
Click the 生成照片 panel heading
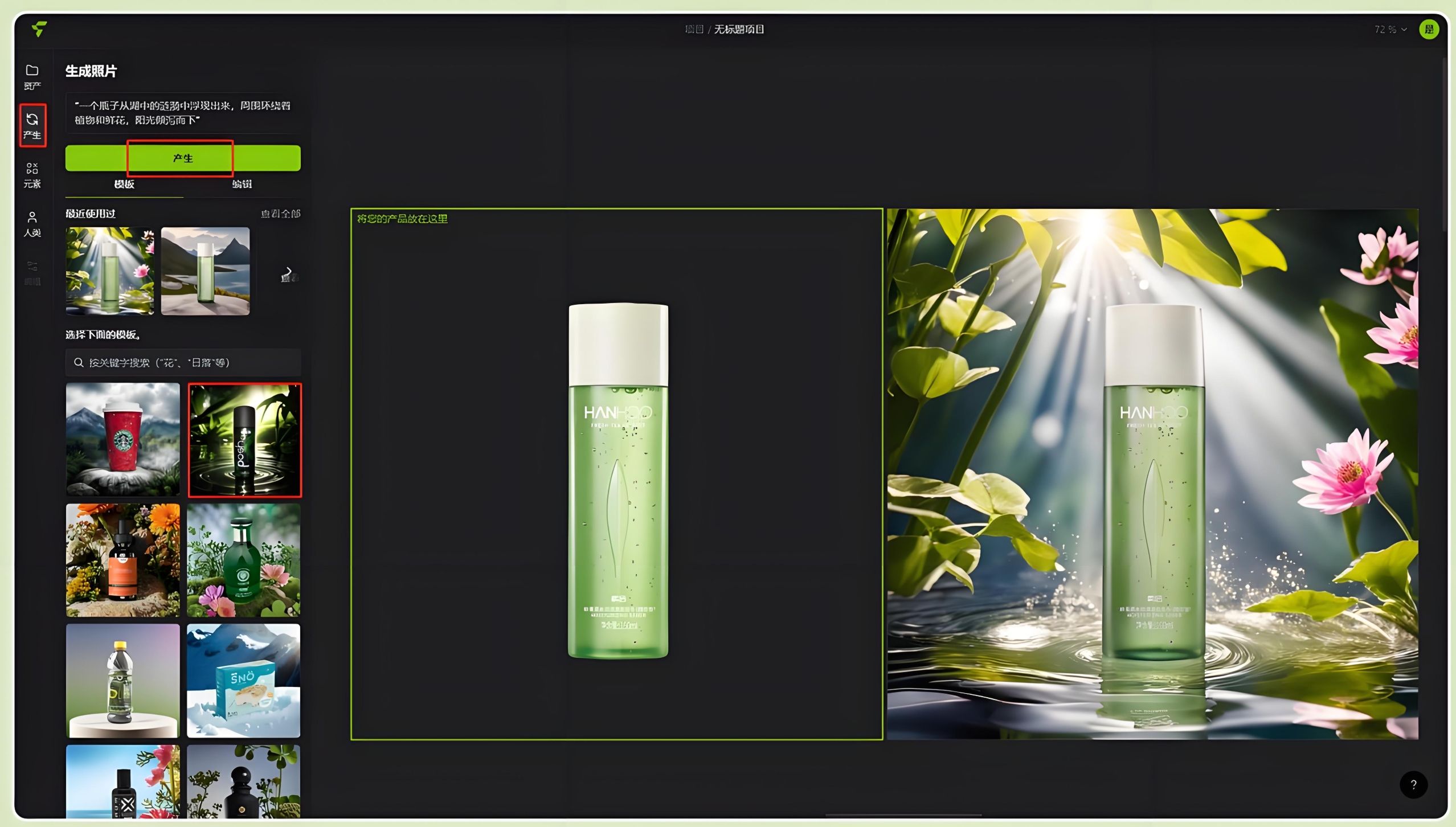pos(91,71)
